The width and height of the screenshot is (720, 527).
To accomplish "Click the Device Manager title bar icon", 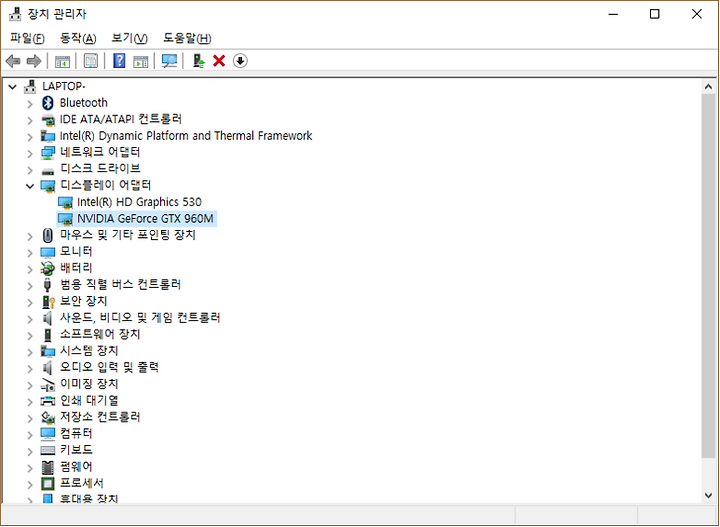I will (15, 14).
